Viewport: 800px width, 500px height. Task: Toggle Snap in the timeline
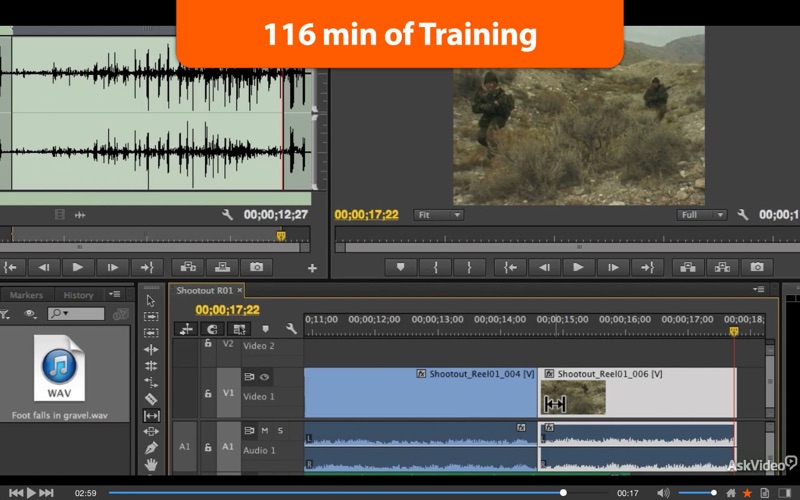point(212,329)
